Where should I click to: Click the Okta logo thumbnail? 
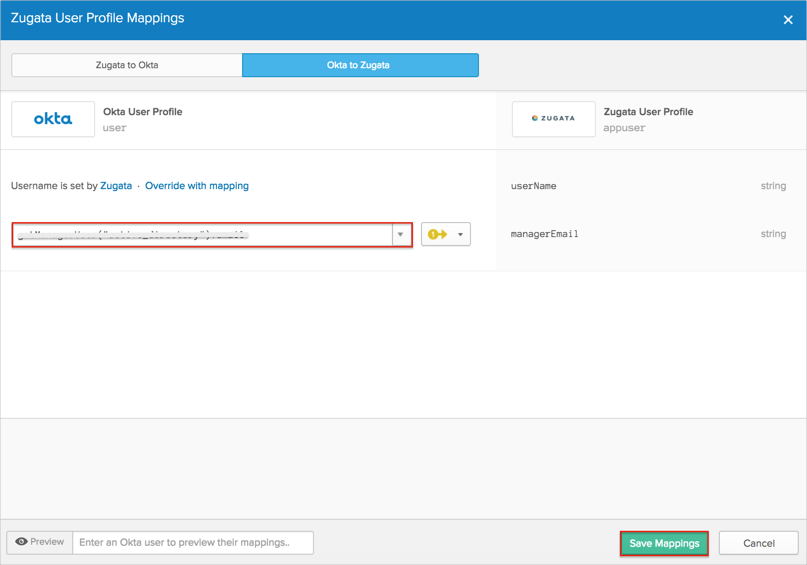53,119
